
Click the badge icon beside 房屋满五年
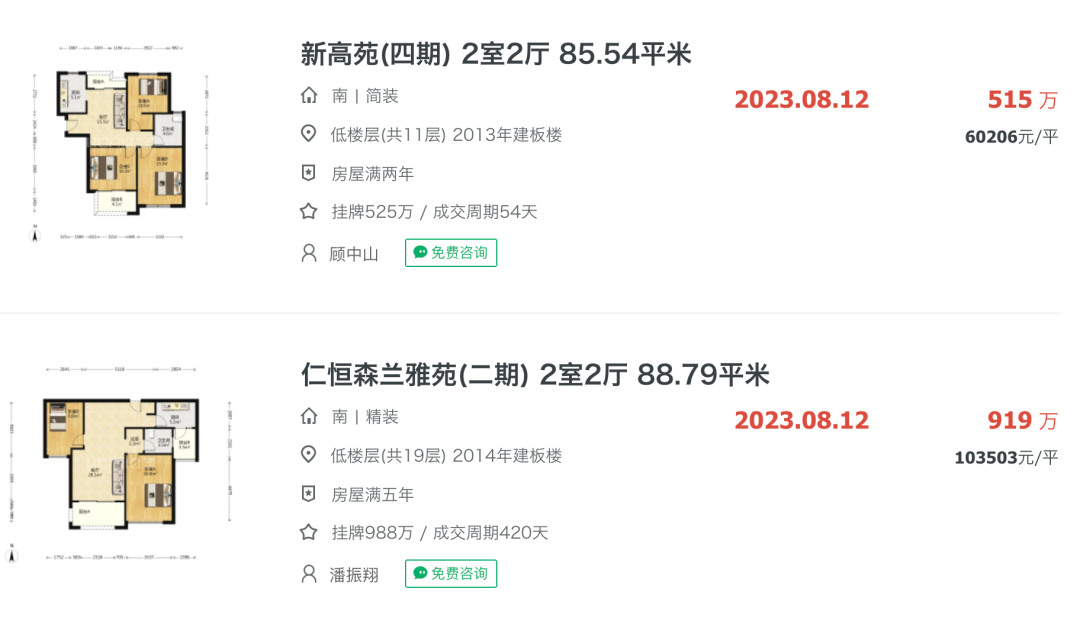309,494
